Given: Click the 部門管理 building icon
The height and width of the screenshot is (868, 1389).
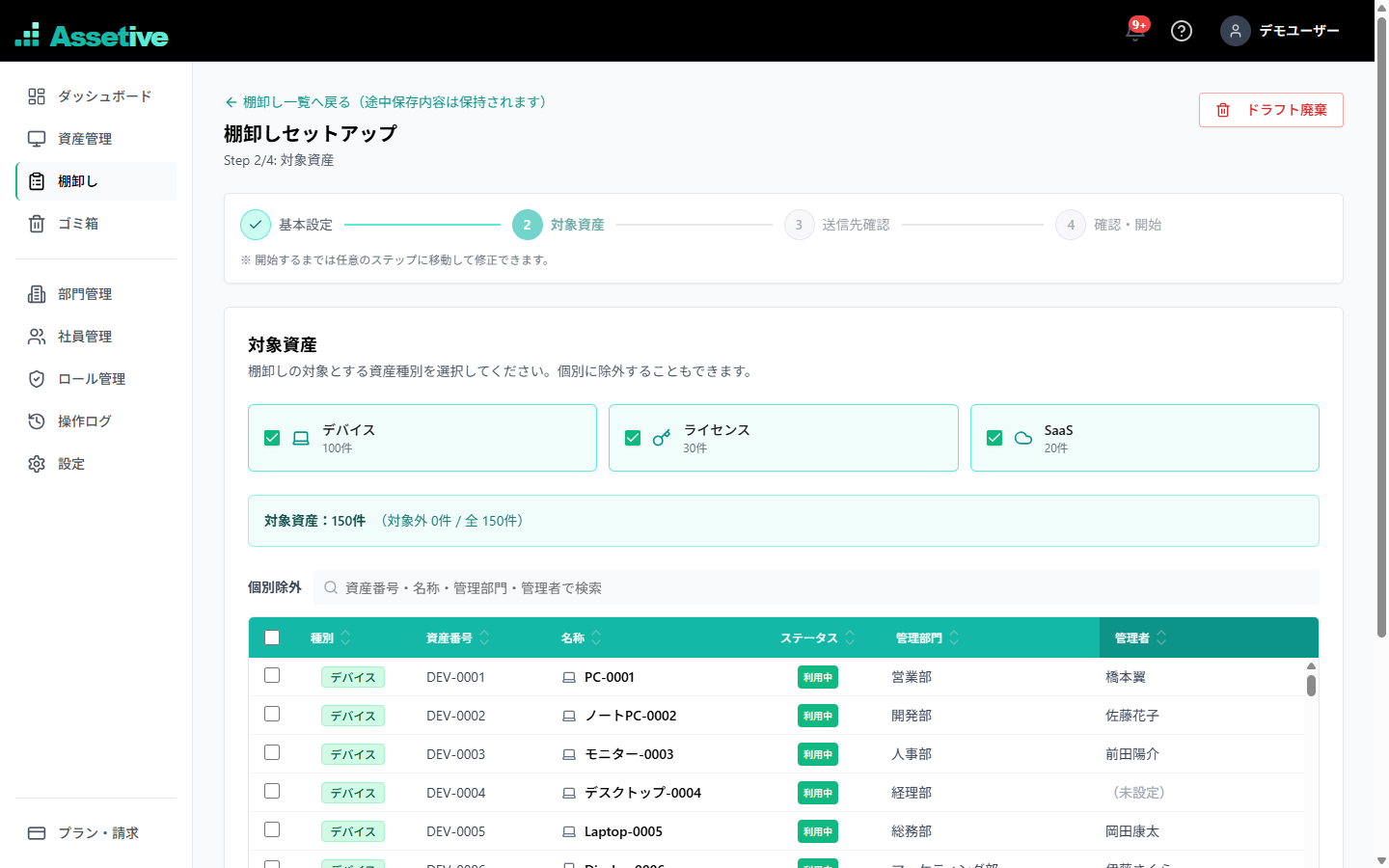Looking at the screenshot, I should click(37, 294).
